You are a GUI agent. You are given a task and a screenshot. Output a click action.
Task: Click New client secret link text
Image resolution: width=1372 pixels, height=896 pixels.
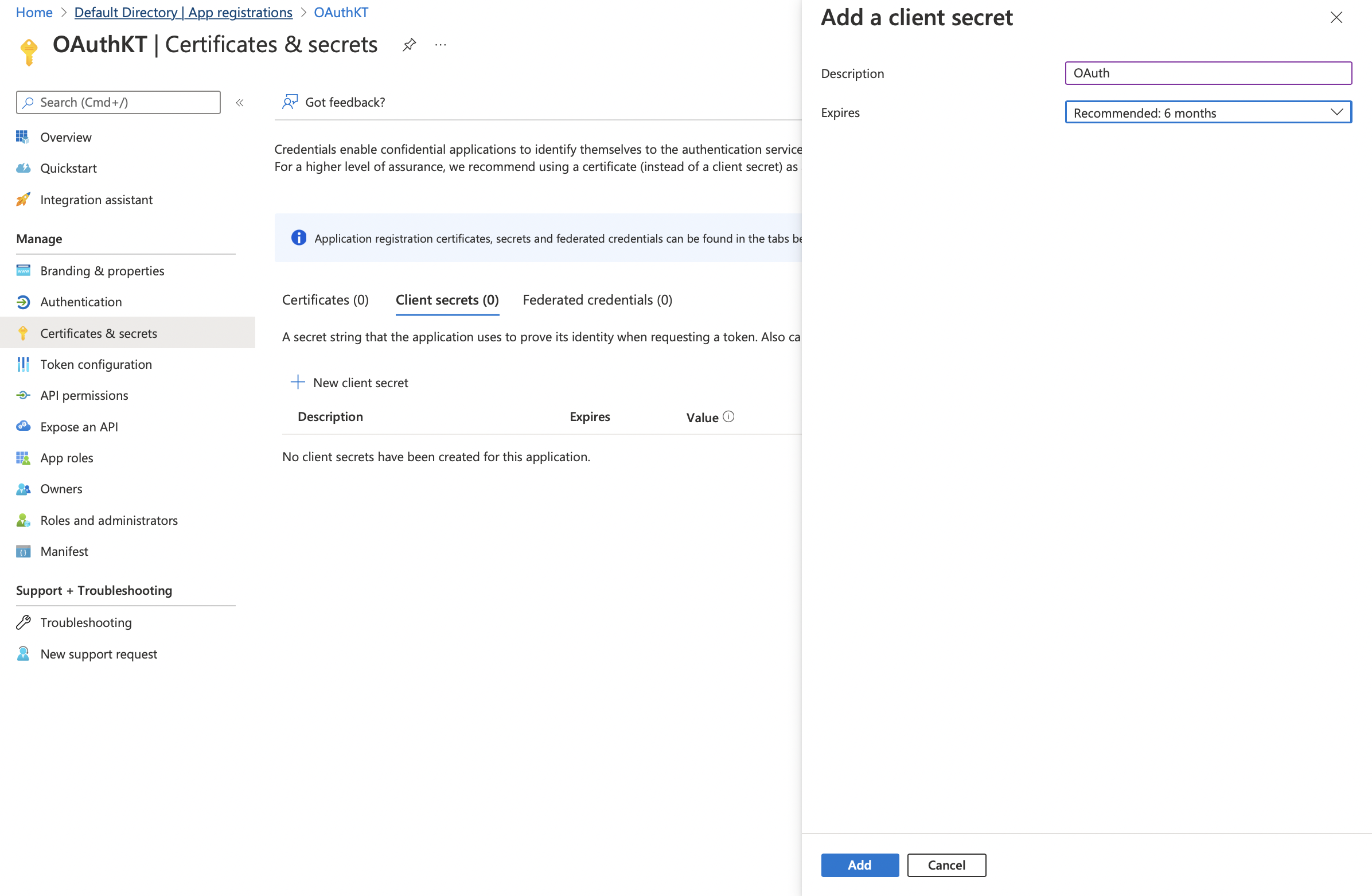click(360, 382)
